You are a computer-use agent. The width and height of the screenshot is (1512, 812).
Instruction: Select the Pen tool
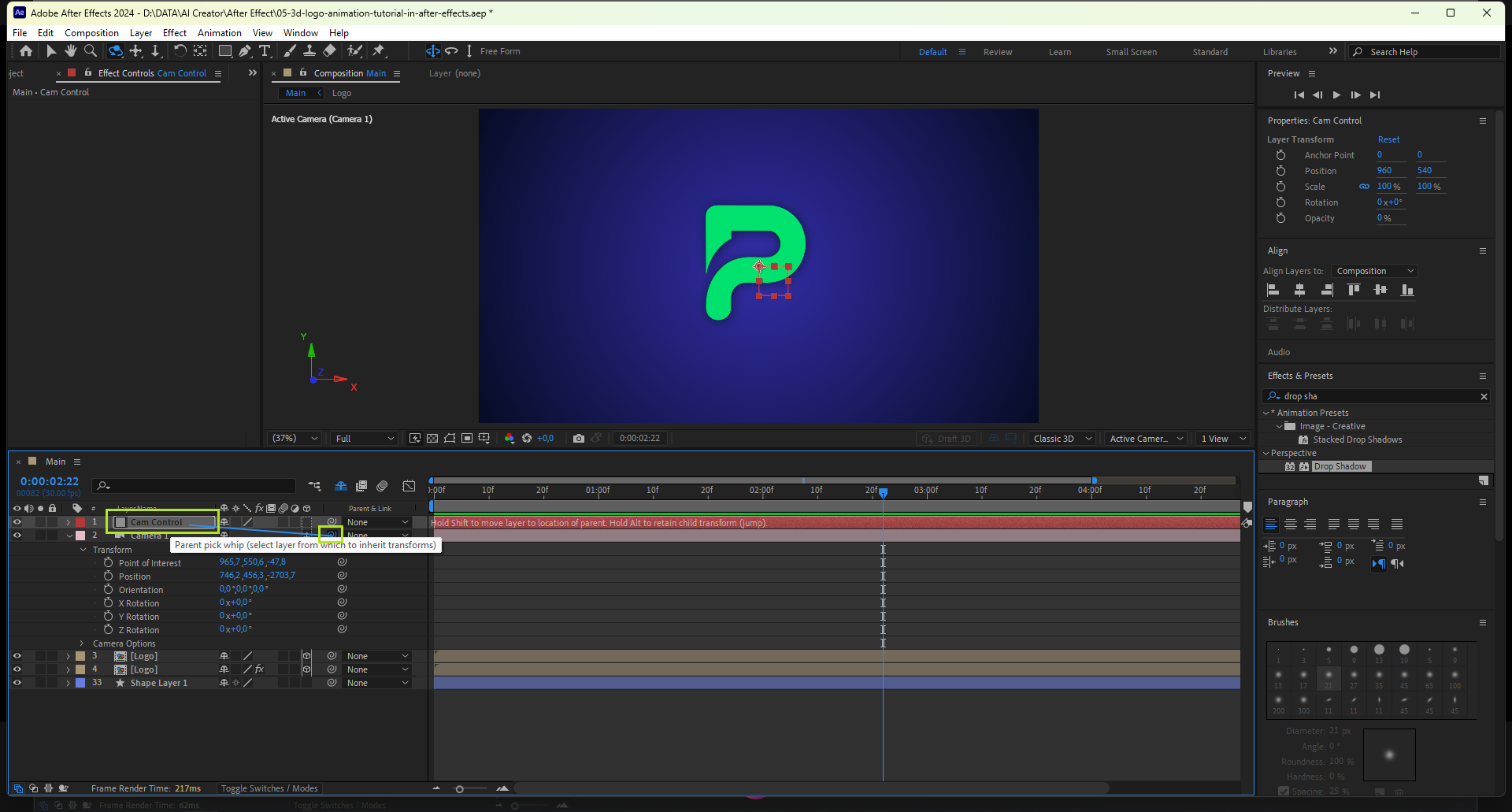pyautogui.click(x=245, y=51)
